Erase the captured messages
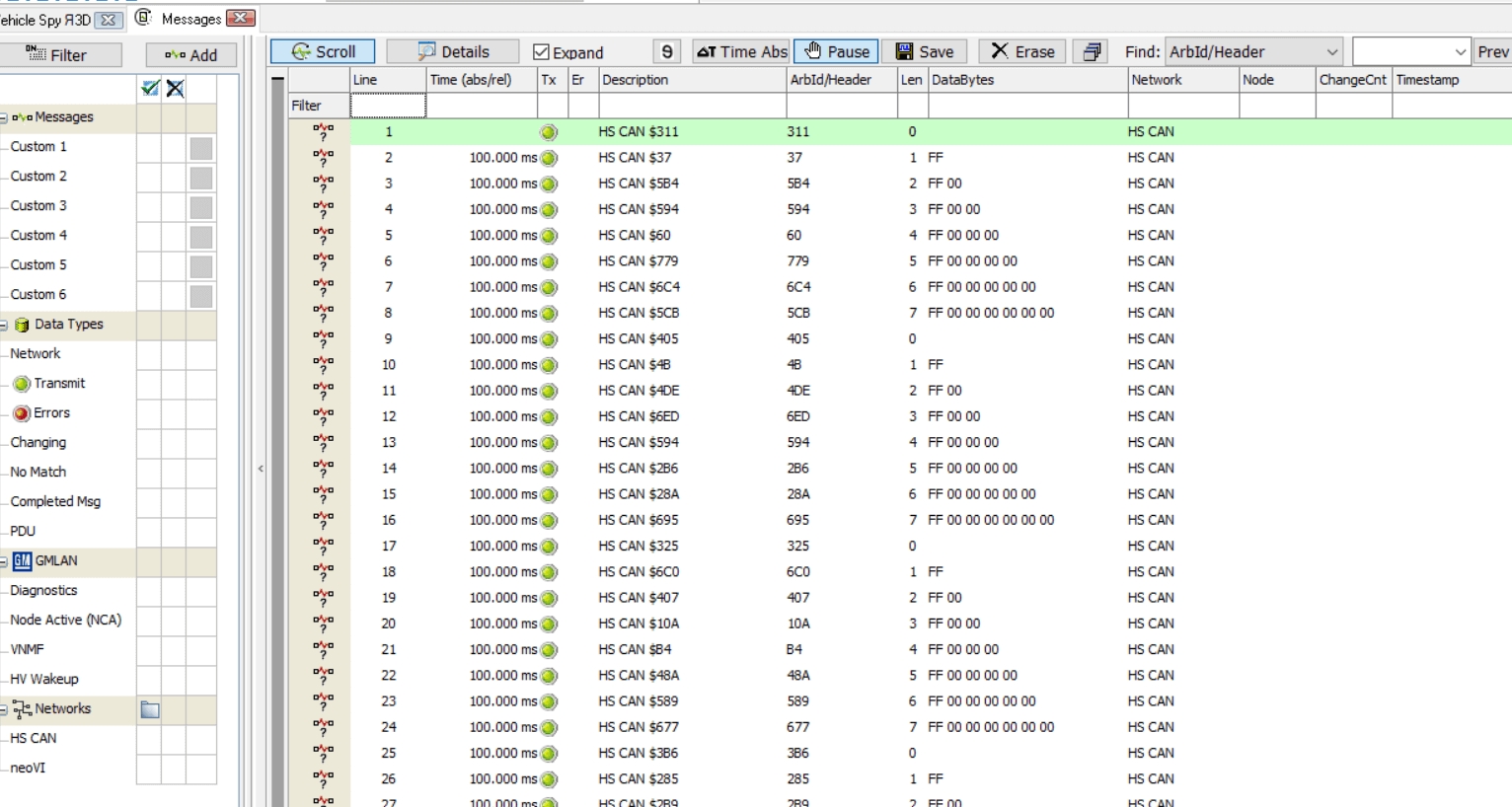 [x=1022, y=52]
